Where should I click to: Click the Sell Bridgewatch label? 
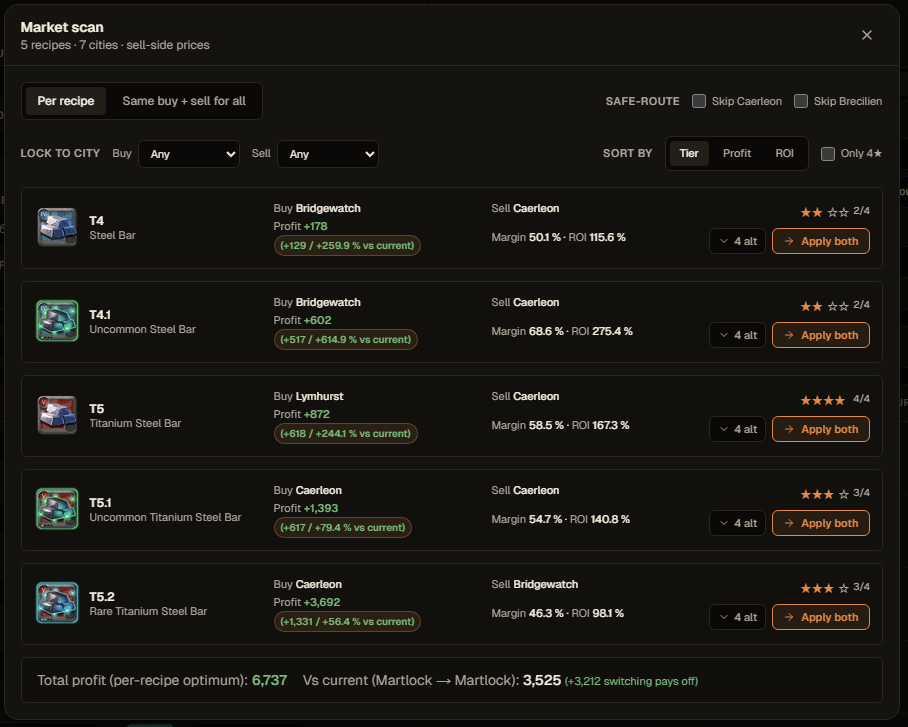(534, 584)
